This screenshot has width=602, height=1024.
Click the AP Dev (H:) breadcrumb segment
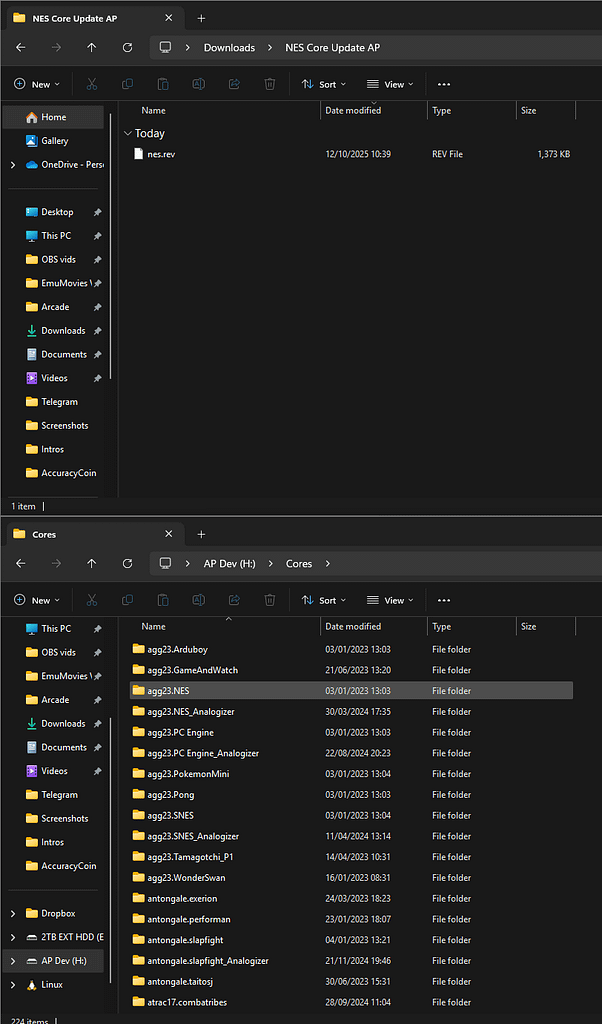pos(229,563)
